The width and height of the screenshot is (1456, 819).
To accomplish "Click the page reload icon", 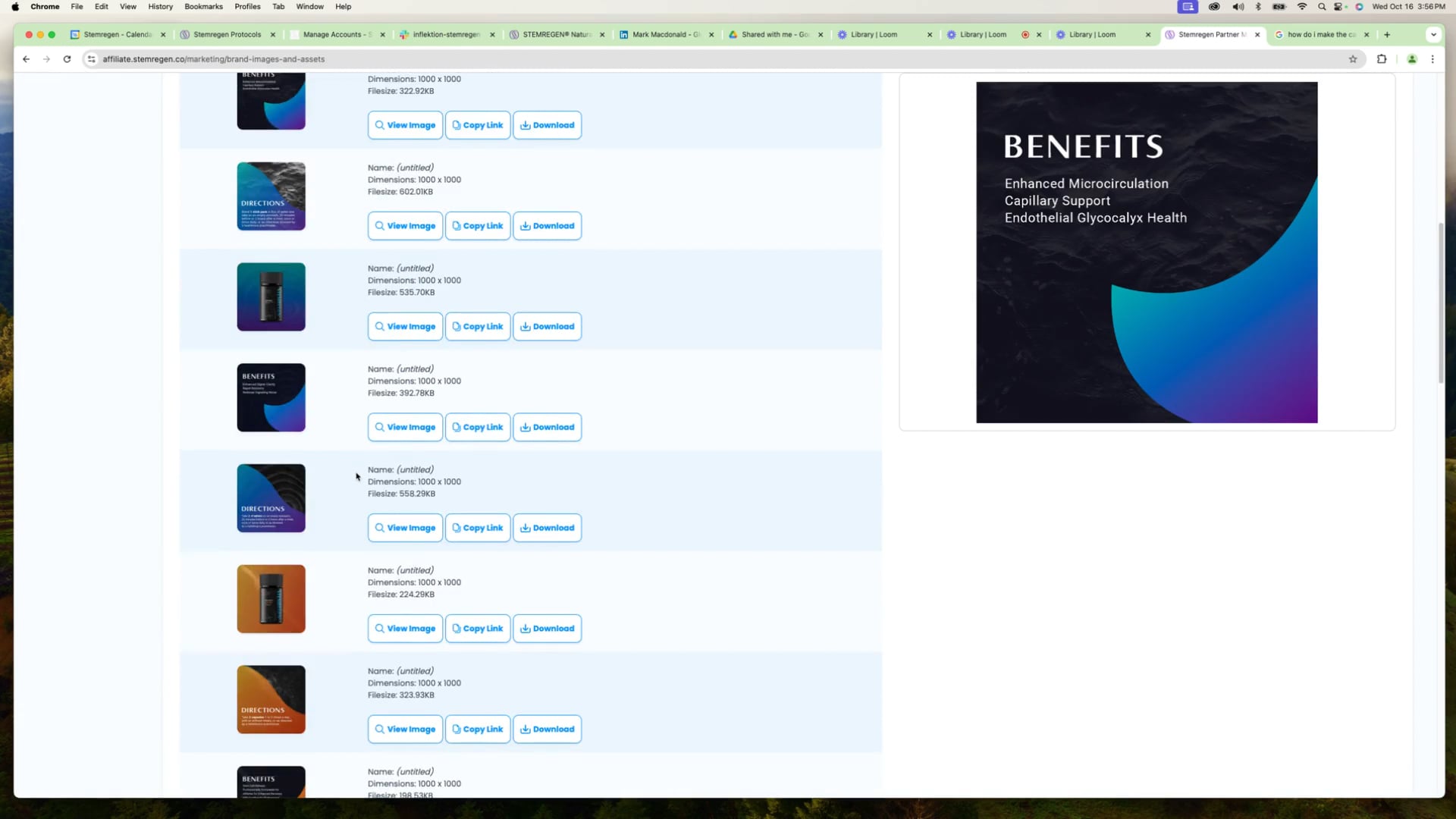I will (x=67, y=59).
